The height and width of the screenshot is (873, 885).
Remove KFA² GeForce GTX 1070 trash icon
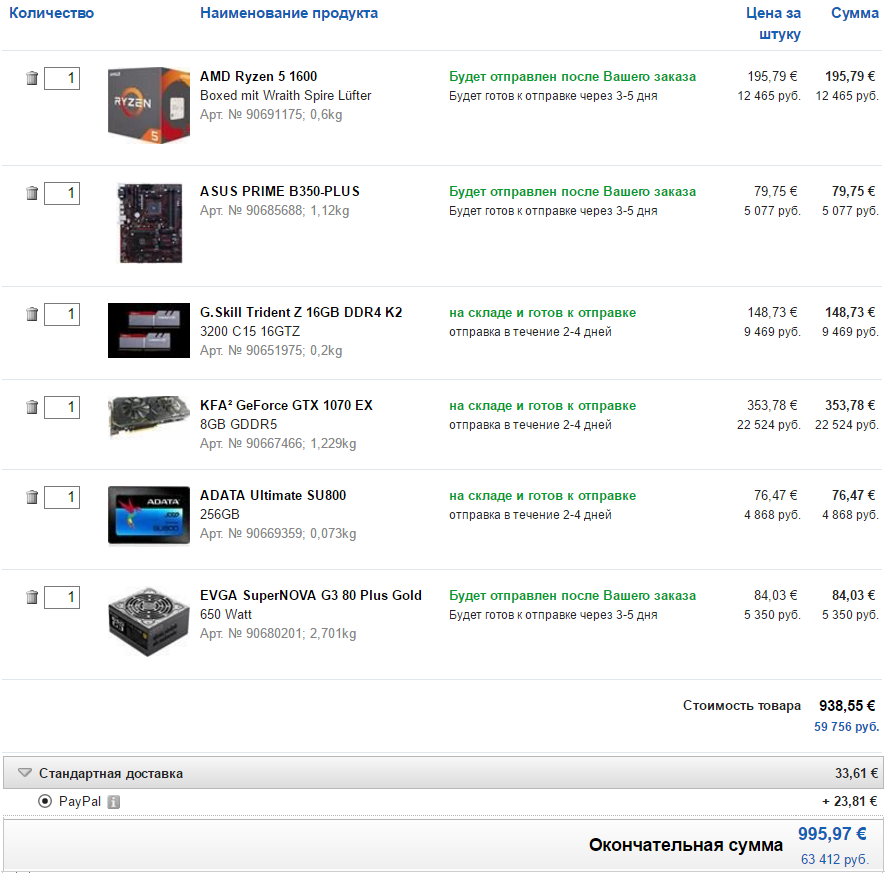[32, 407]
